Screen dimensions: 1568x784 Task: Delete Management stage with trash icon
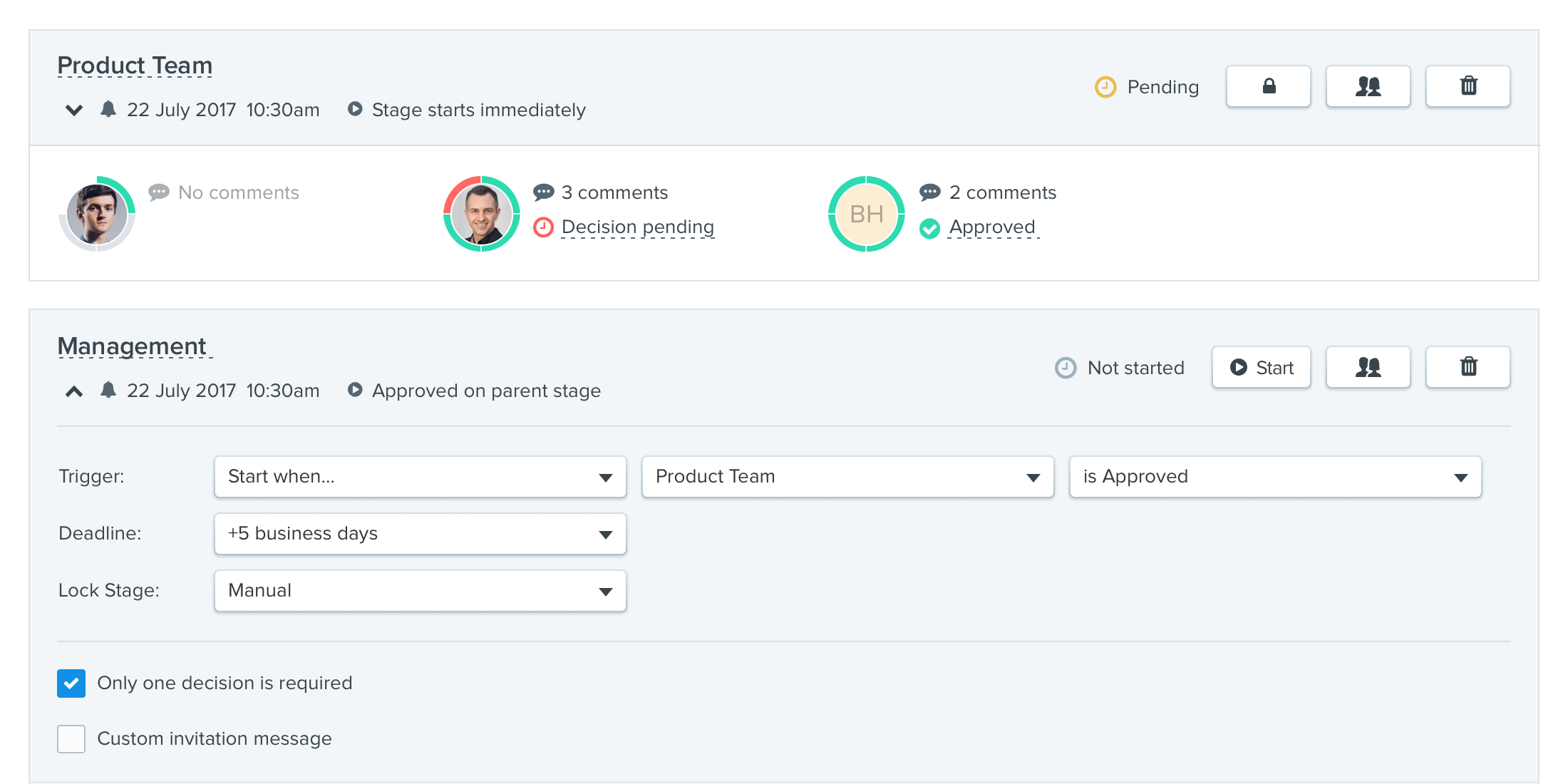1468,367
